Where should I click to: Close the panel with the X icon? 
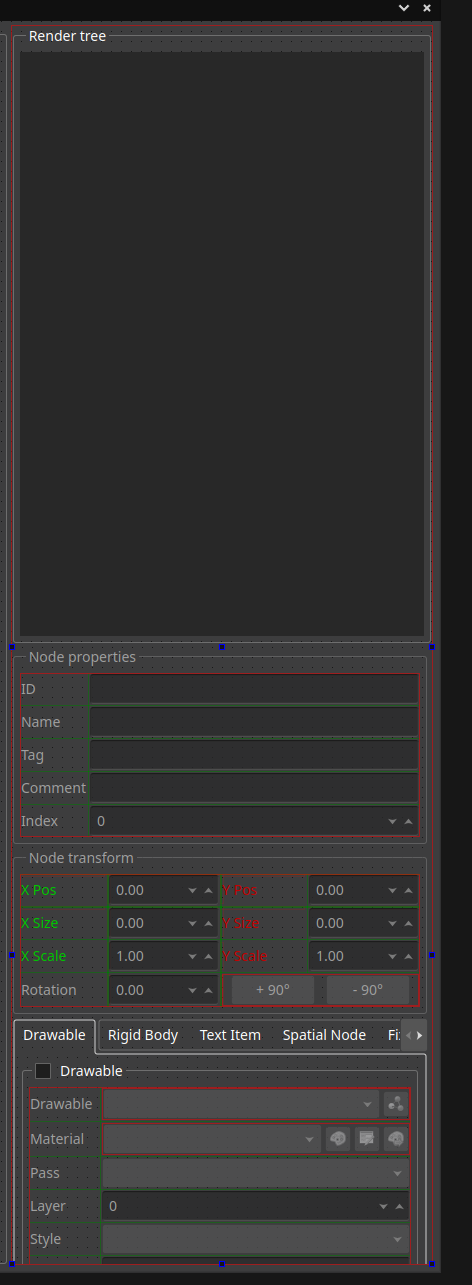coord(427,8)
